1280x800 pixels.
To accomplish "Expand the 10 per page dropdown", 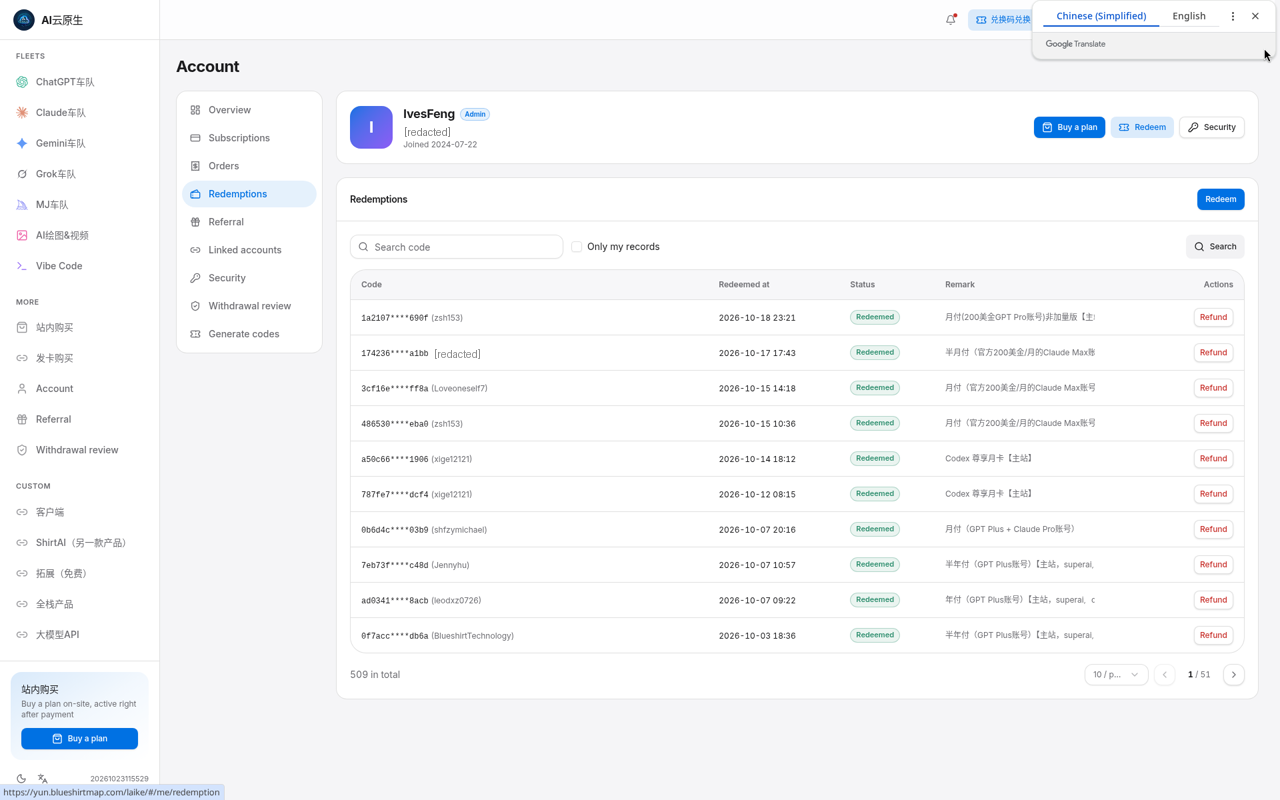I will 1116,675.
